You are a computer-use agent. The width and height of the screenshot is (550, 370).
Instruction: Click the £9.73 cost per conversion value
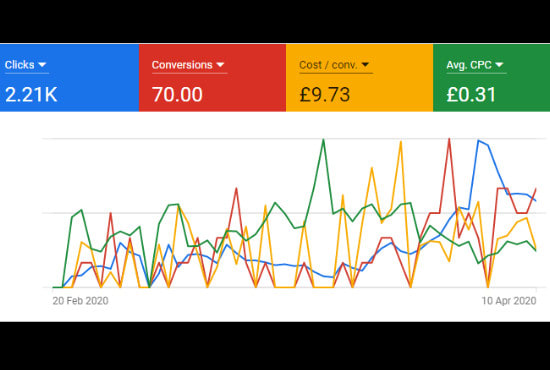pyautogui.click(x=324, y=95)
